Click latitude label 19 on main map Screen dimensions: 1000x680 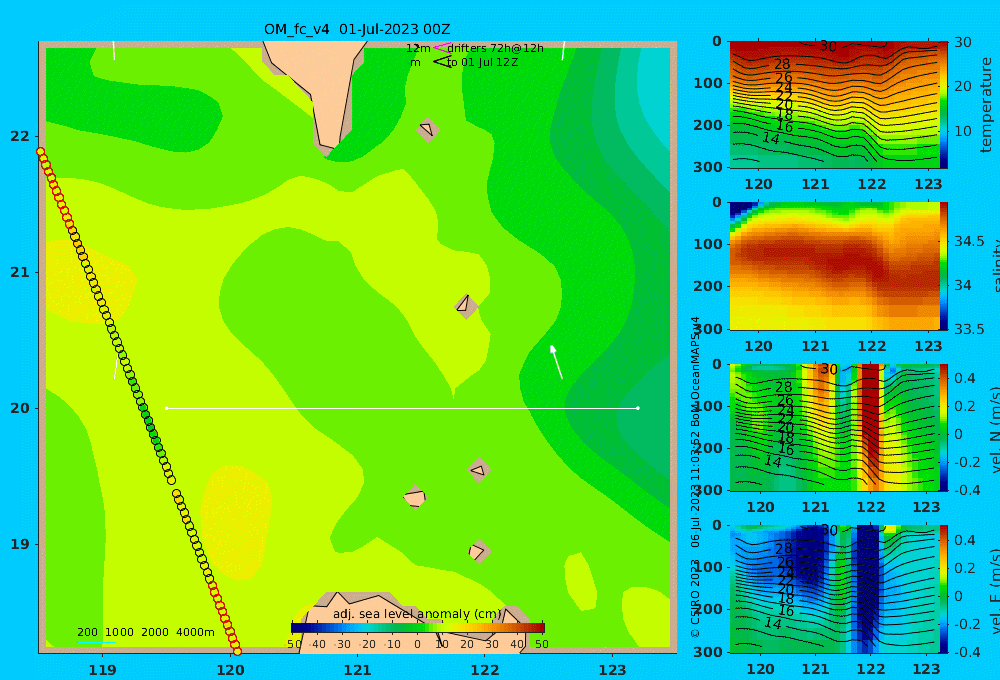point(20,544)
